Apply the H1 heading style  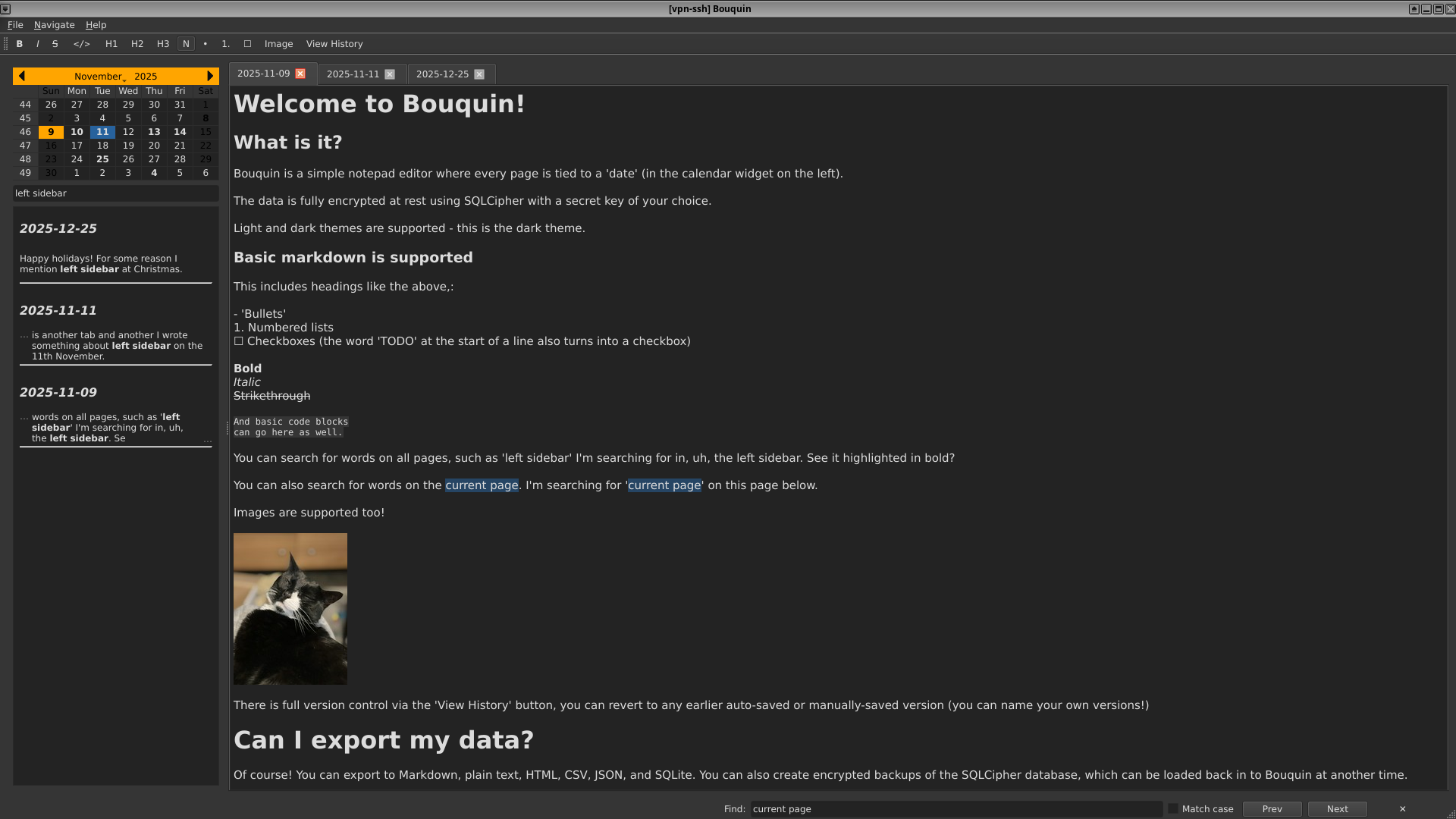click(111, 44)
